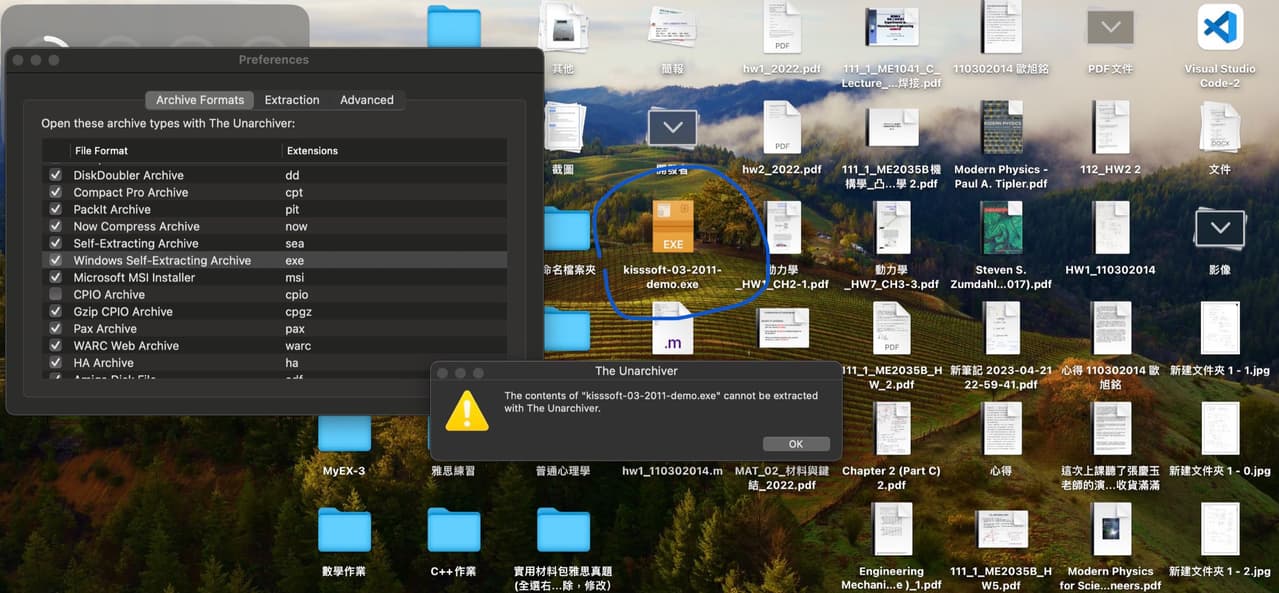Click the yellow warning triangle in the alert

(x=465, y=409)
